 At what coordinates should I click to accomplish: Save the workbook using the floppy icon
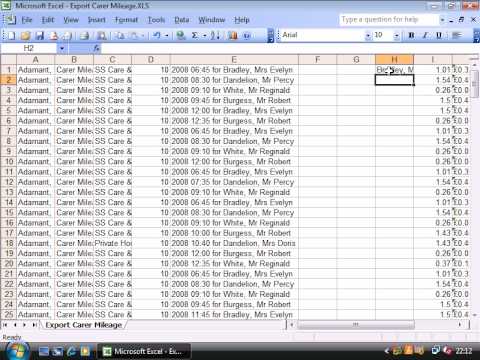(x=40, y=35)
